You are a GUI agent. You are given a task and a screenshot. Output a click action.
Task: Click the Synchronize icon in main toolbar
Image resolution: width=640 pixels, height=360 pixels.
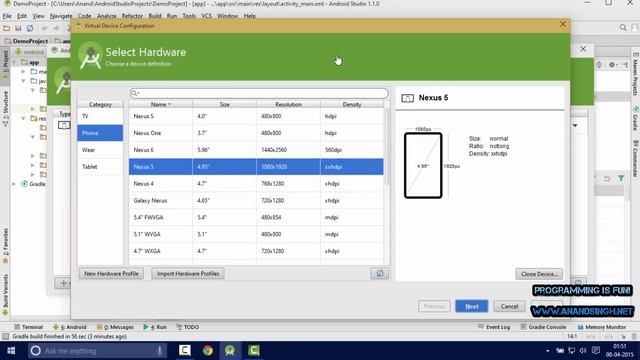[x=30, y=28]
